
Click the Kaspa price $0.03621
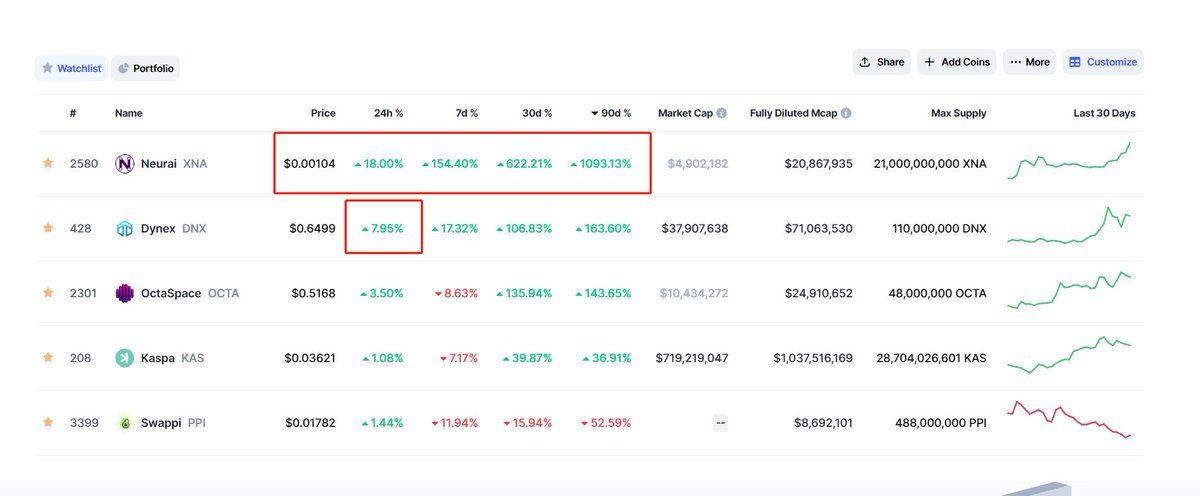(310, 358)
